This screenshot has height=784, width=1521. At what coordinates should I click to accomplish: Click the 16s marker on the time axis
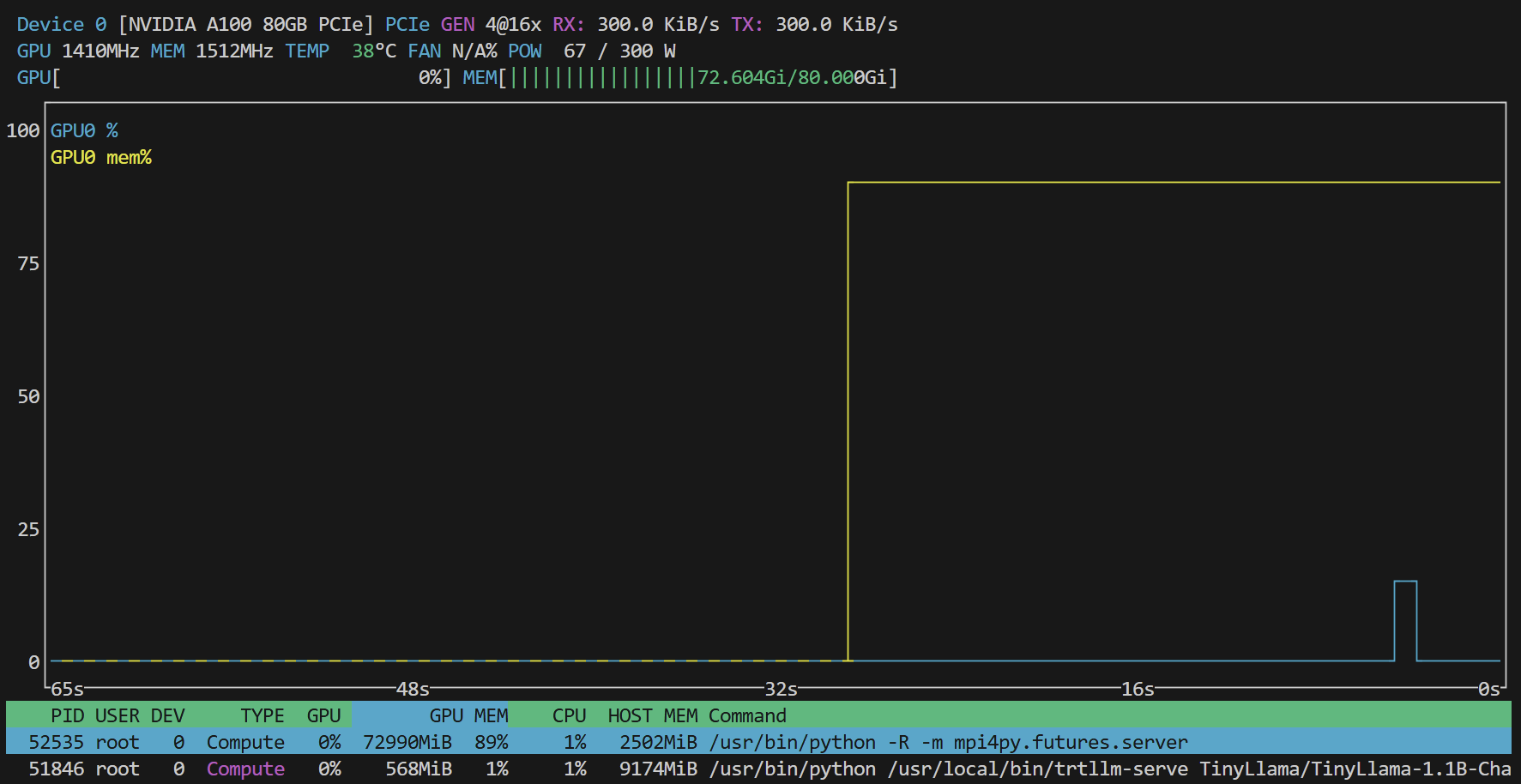point(1138,690)
